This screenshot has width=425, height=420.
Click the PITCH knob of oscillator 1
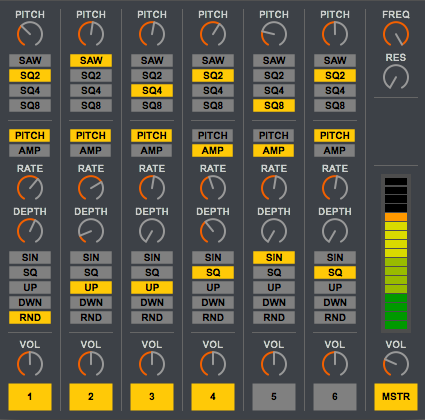tap(30, 34)
